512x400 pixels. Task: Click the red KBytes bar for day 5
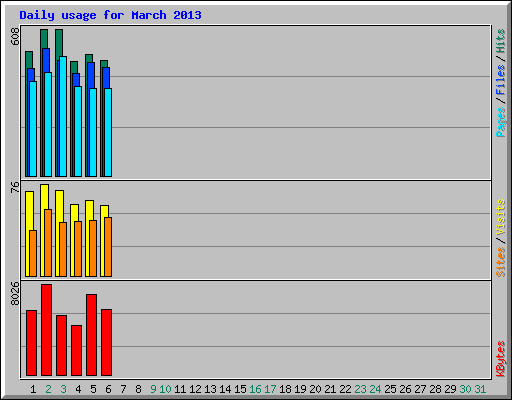coord(91,335)
